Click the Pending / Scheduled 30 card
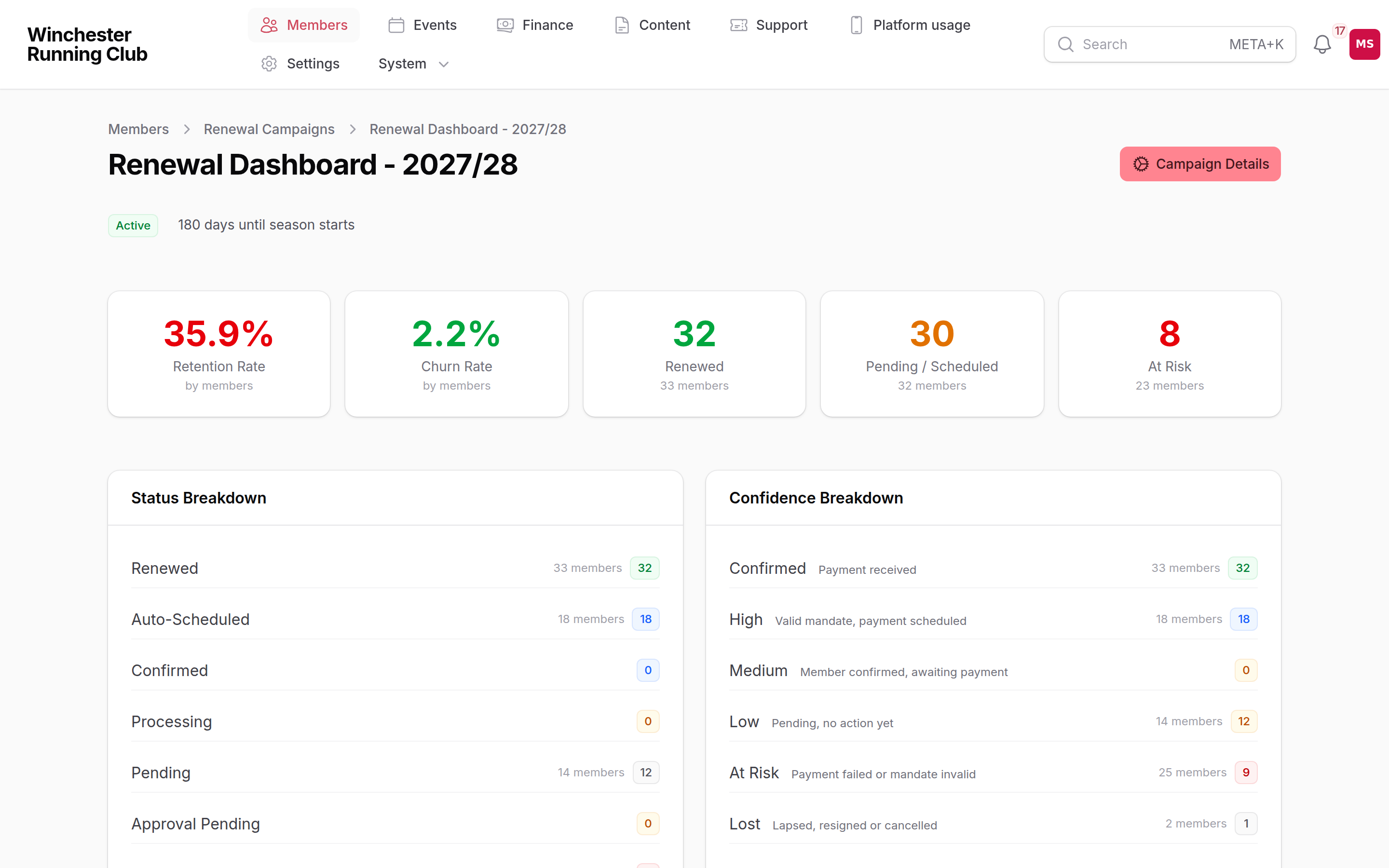 pyautogui.click(x=932, y=353)
